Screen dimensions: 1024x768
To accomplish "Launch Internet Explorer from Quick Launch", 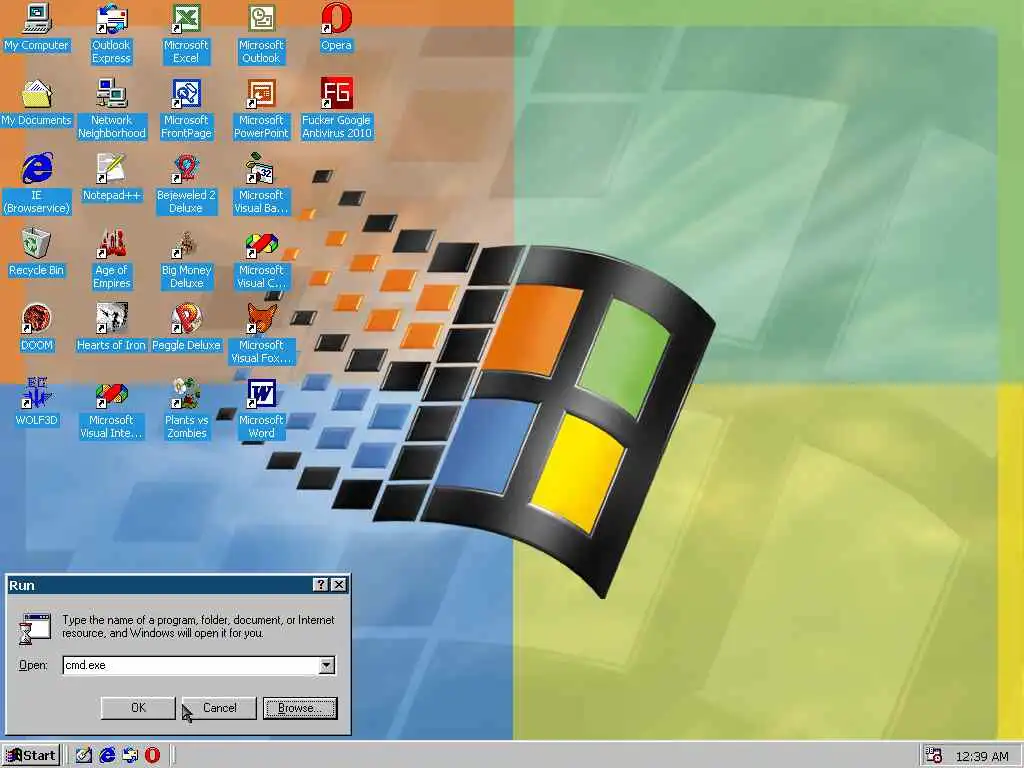I will 107,756.
